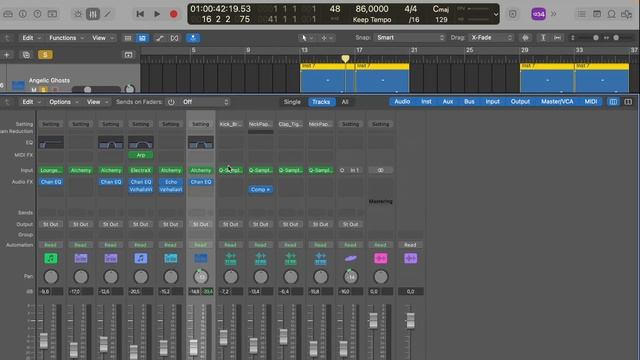Open the ElectraX instrument slot
This screenshot has height=360, width=640.
141,170
